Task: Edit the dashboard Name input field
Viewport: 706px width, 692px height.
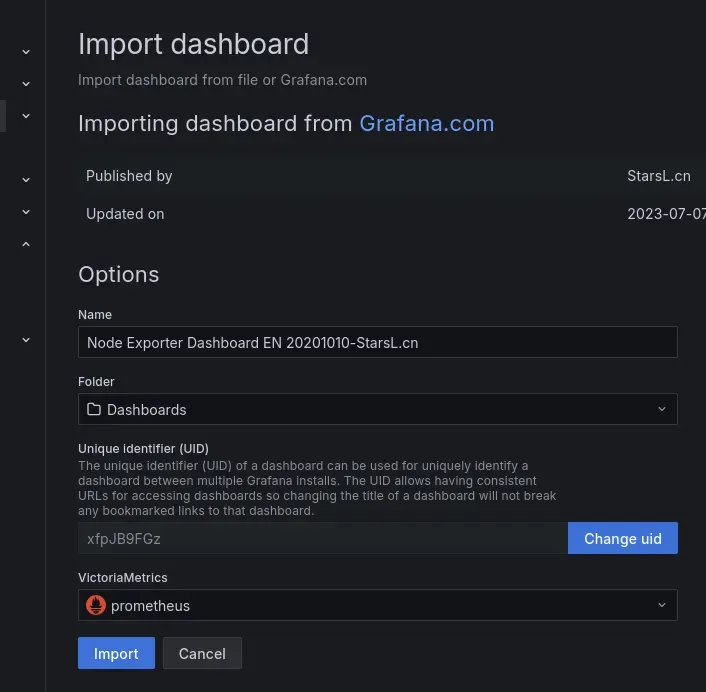Action: coord(378,342)
